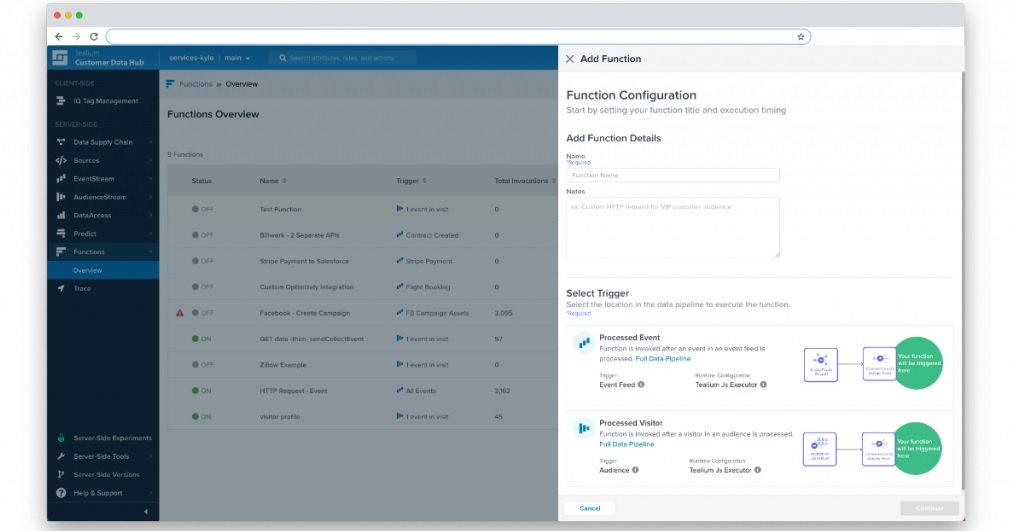Open iQ Tag Management in sidebar

(105, 101)
